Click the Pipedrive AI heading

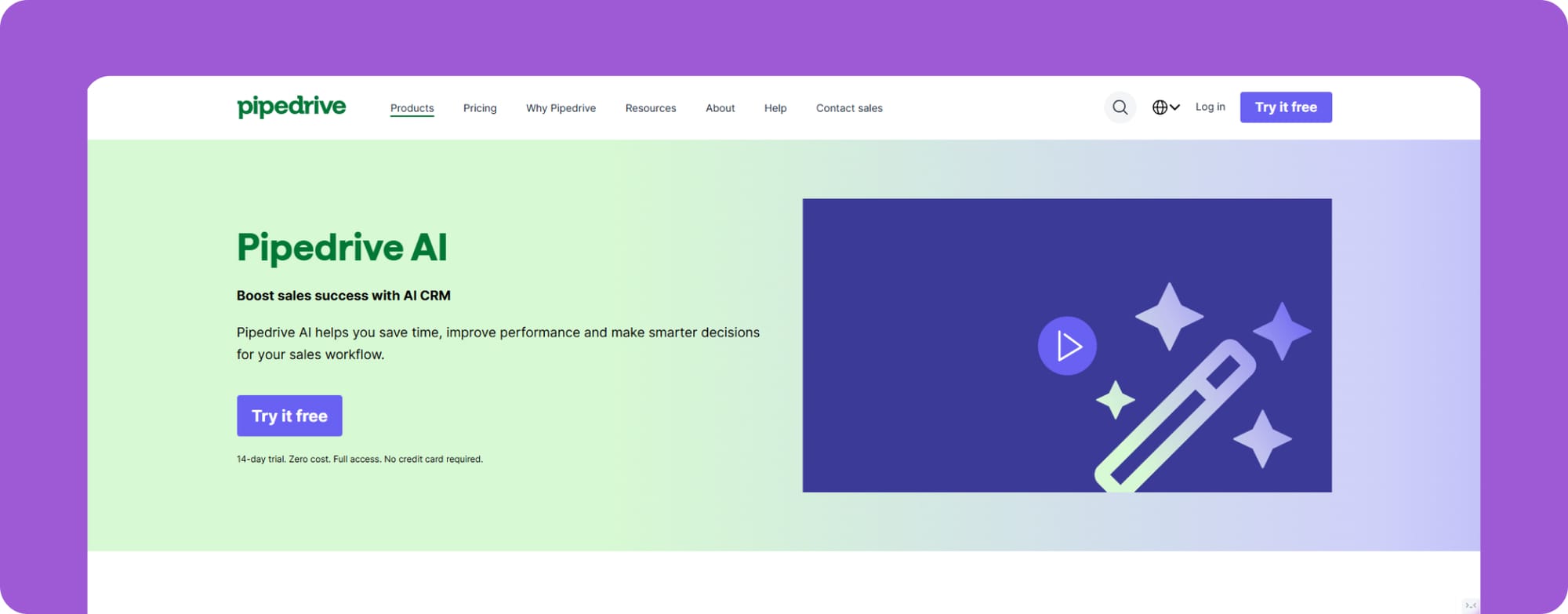342,248
